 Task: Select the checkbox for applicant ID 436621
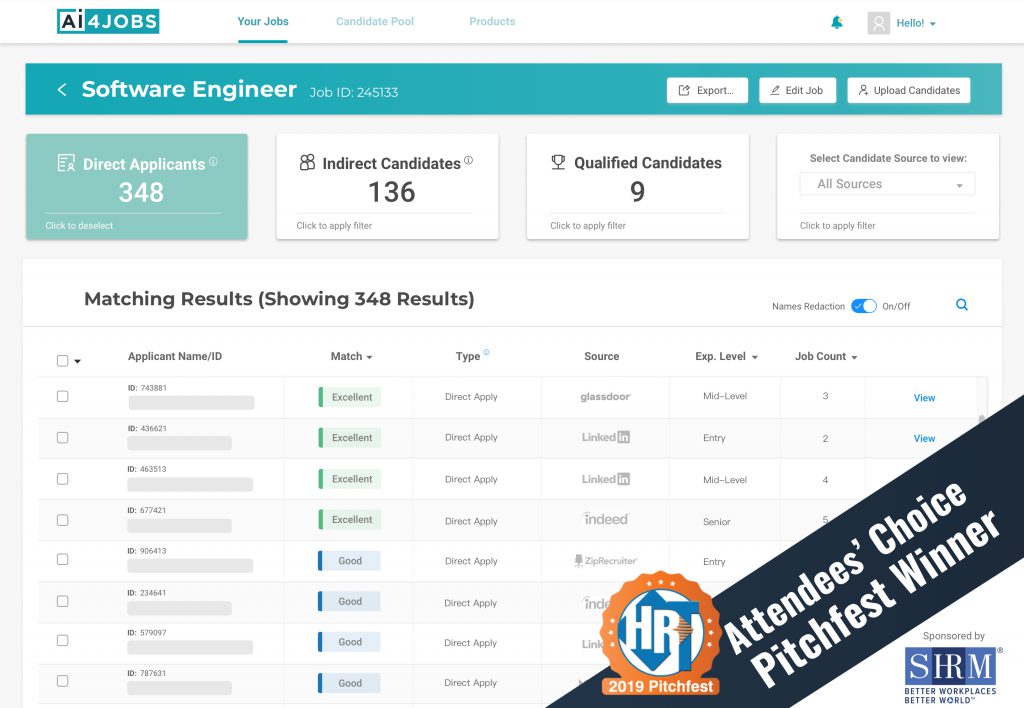click(63, 438)
